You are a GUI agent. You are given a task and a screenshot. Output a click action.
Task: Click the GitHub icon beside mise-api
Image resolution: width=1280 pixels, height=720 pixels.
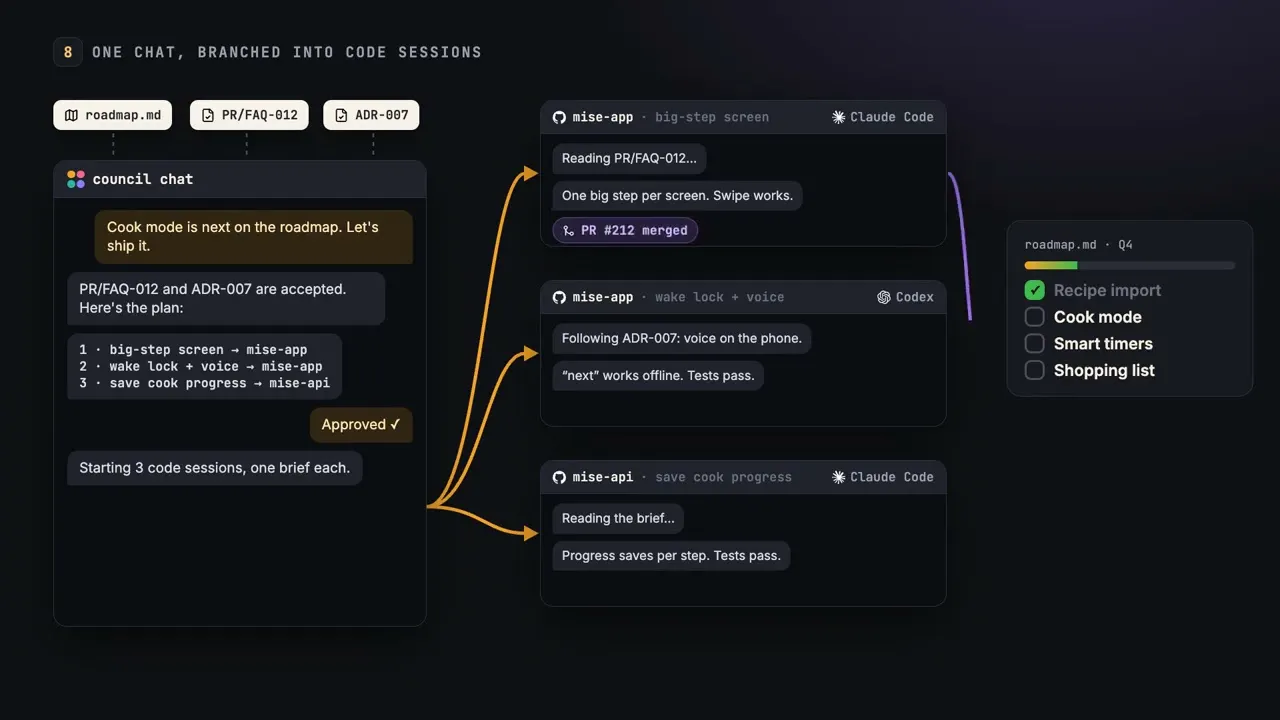click(560, 477)
